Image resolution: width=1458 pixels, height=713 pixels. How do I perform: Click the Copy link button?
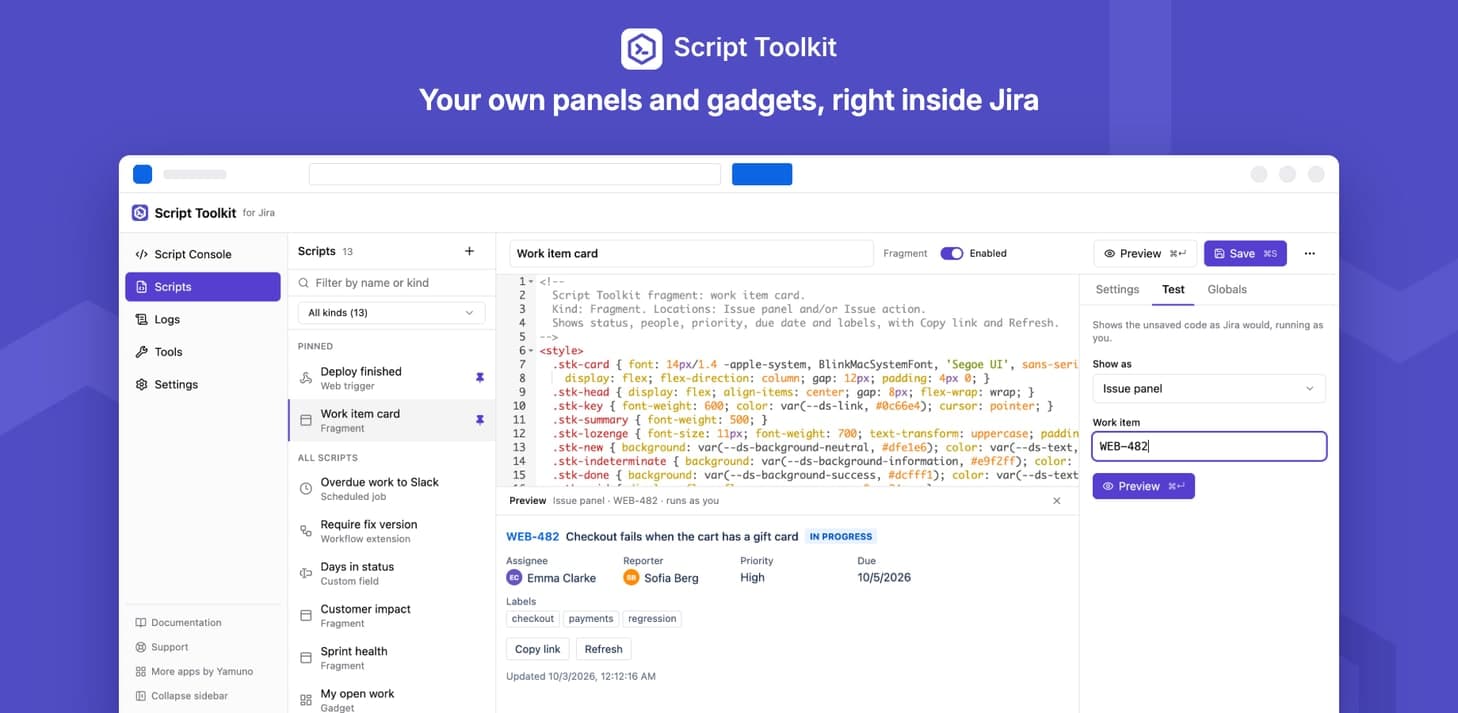[538, 649]
